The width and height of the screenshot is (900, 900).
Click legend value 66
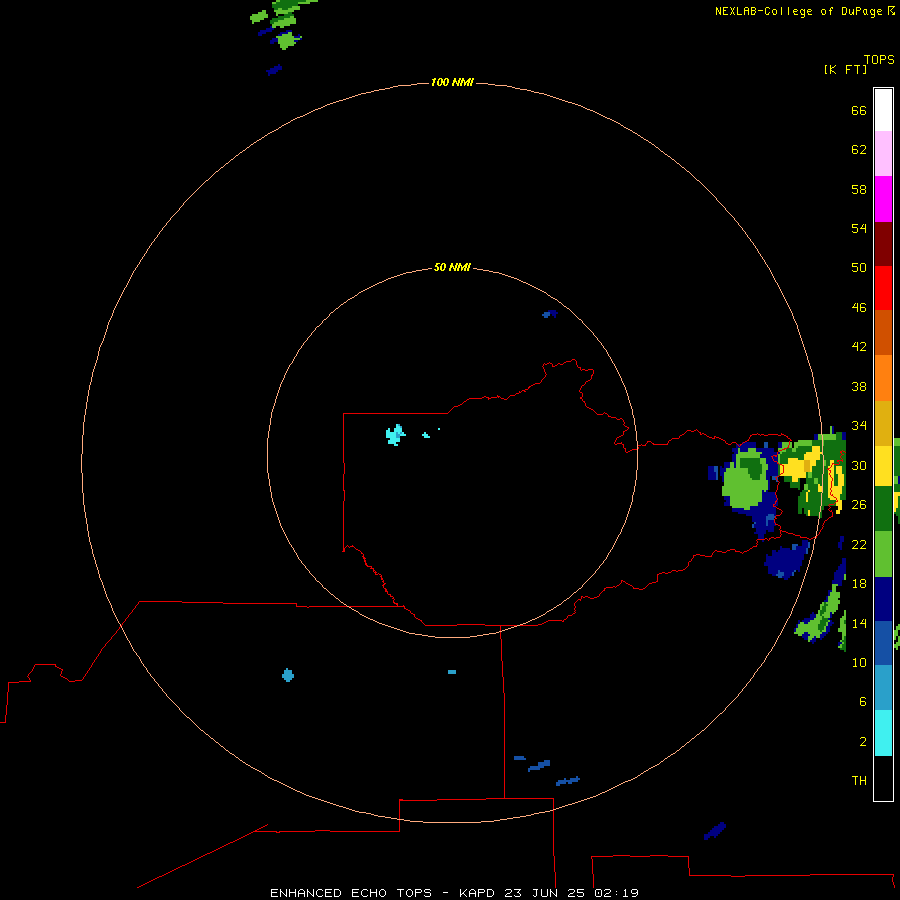(x=859, y=110)
